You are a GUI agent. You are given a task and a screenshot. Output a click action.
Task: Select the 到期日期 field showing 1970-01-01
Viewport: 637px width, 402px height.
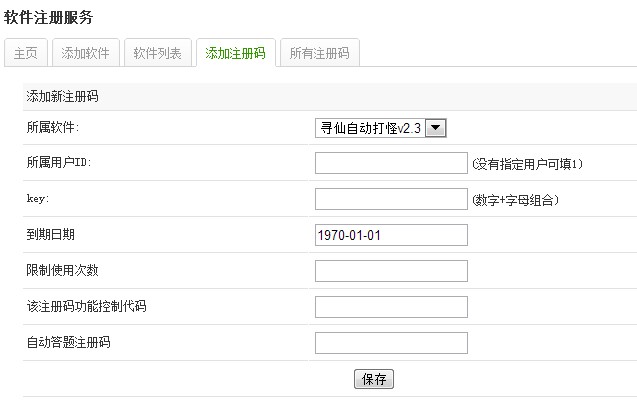[x=391, y=235]
